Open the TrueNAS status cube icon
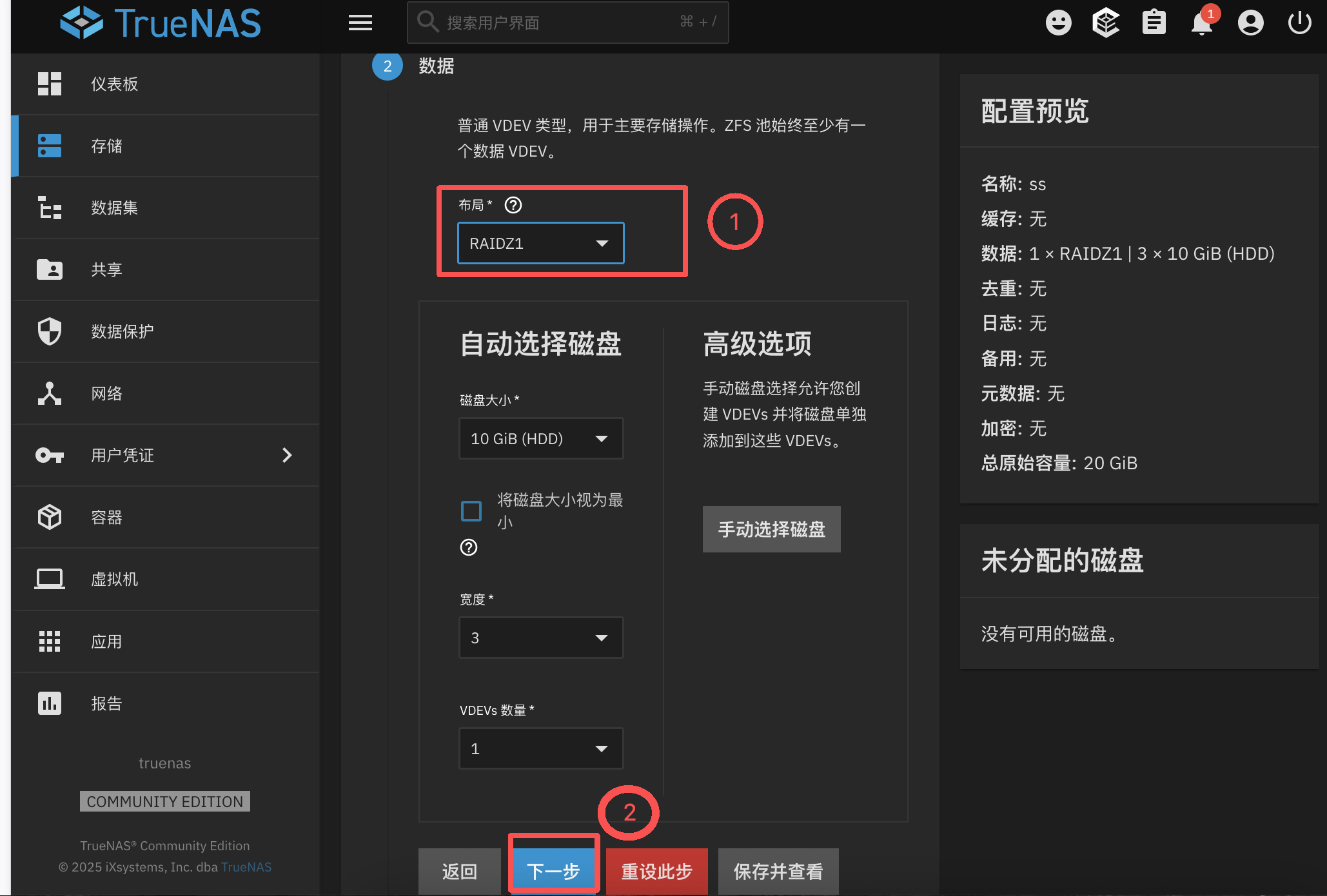The width and height of the screenshot is (1327, 896). (1106, 23)
